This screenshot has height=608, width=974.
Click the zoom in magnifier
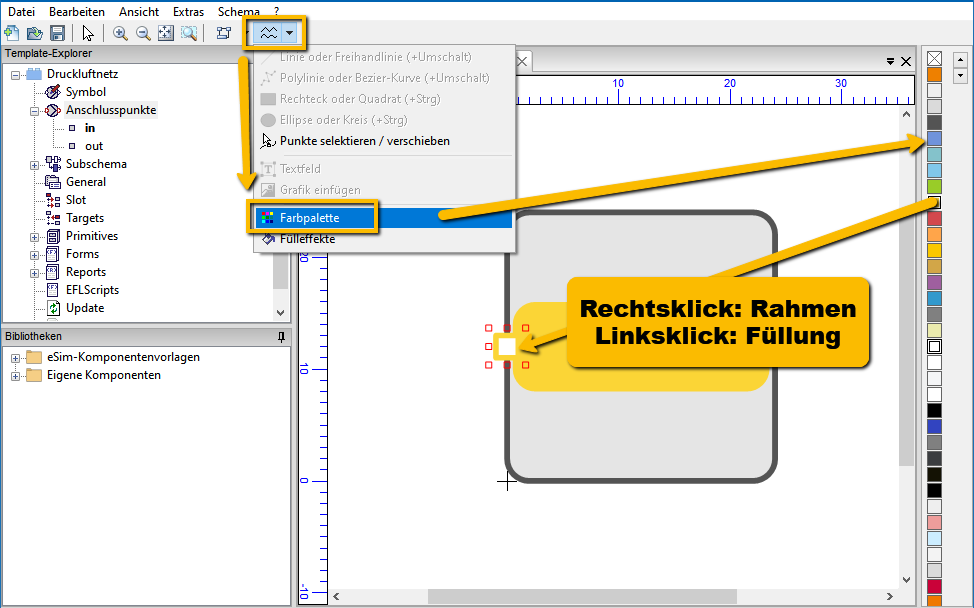coord(120,33)
